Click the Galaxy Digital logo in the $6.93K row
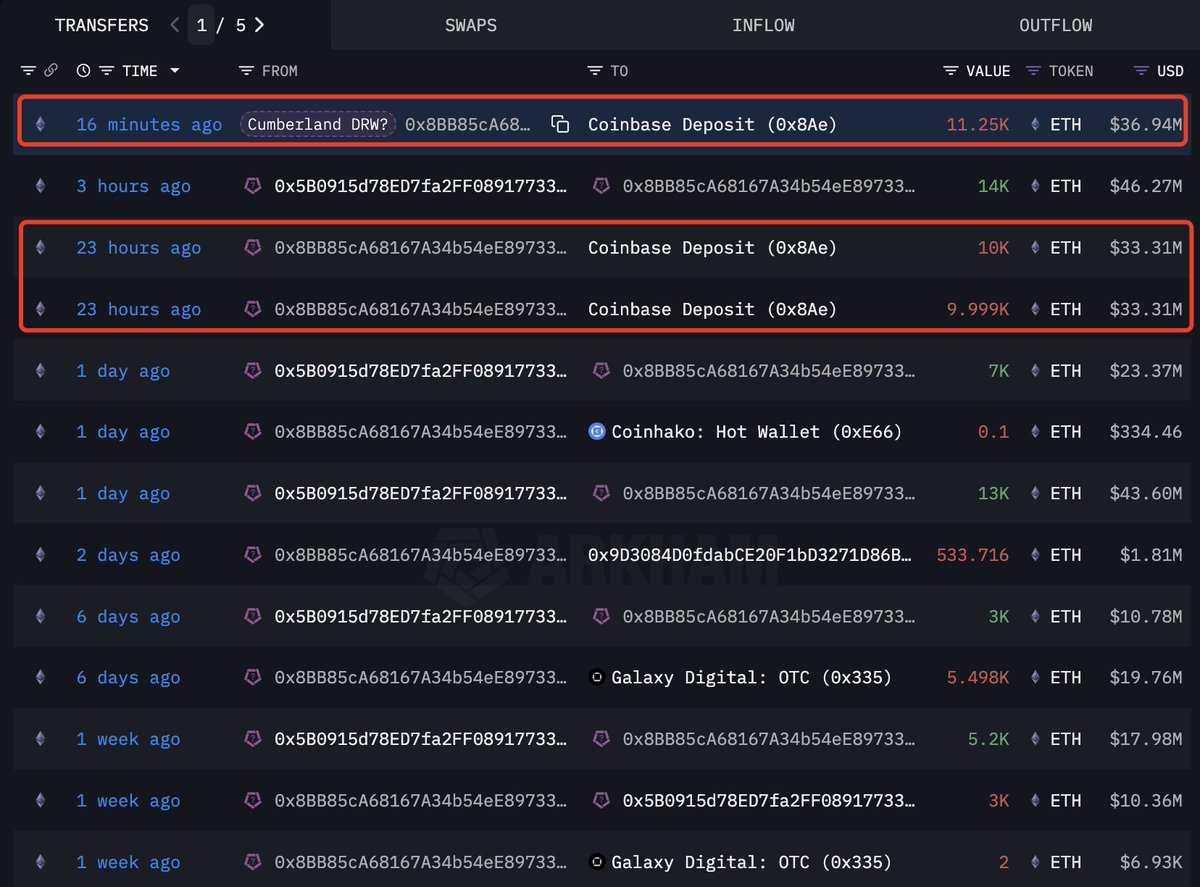 pos(597,862)
